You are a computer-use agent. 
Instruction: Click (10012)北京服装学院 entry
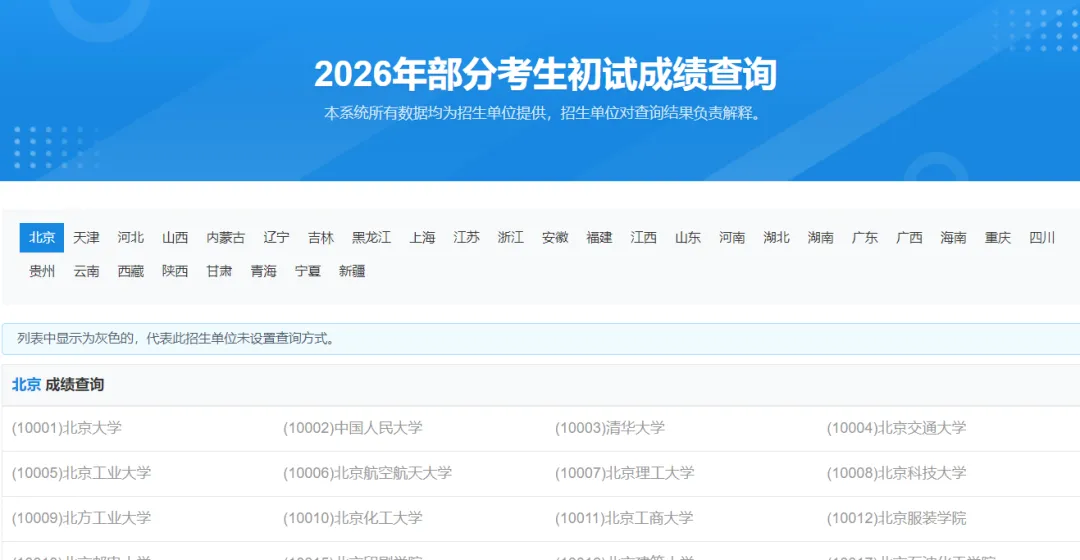[896, 518]
